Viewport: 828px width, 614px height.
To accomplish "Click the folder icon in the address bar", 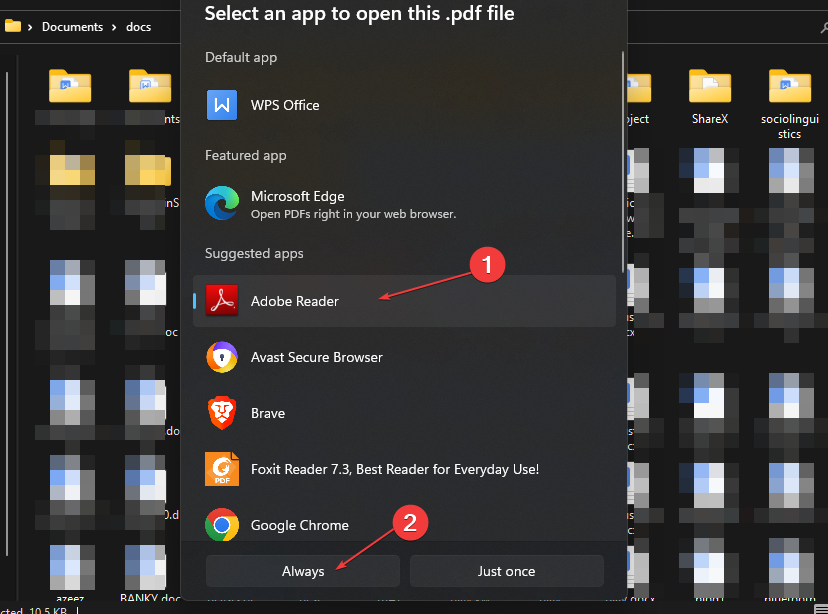I will 13,25.
